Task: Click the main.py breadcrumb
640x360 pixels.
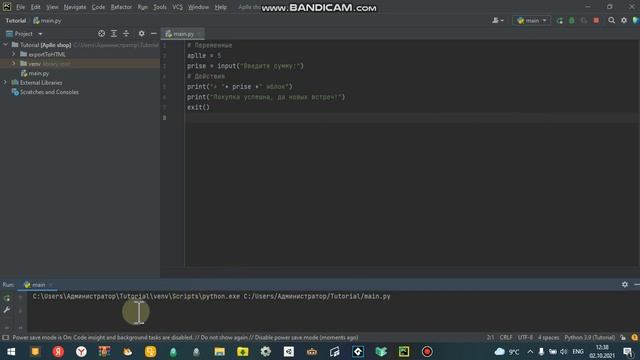Action: [47, 20]
